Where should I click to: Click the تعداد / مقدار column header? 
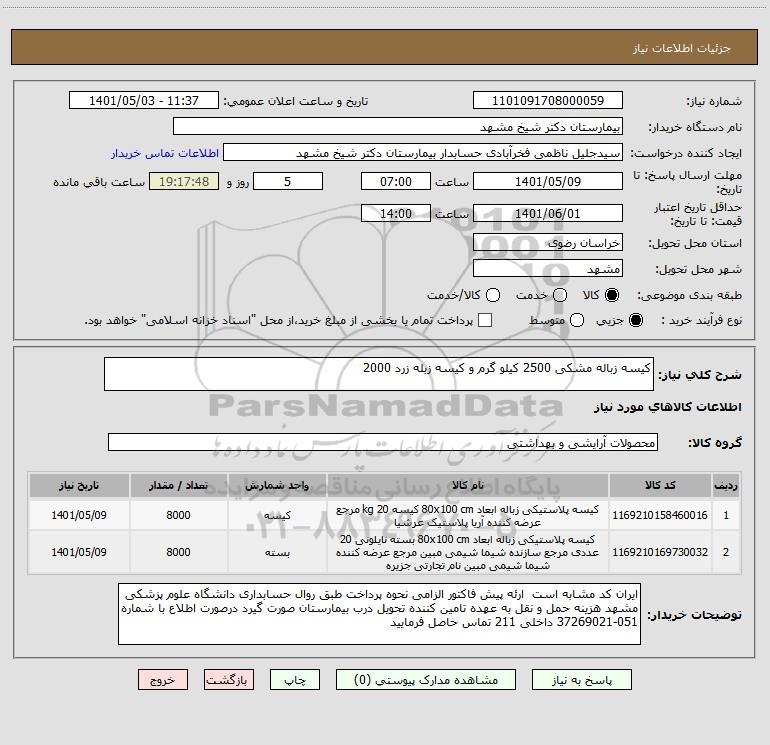[x=178, y=486]
